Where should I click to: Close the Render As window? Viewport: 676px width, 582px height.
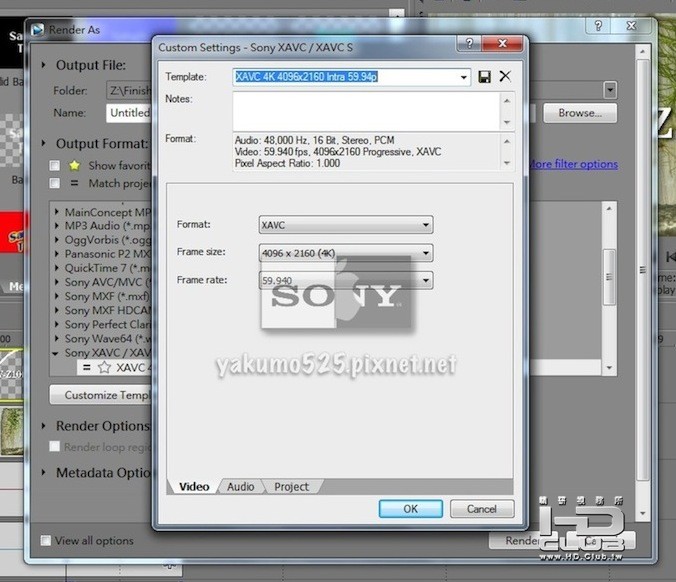tap(631, 26)
